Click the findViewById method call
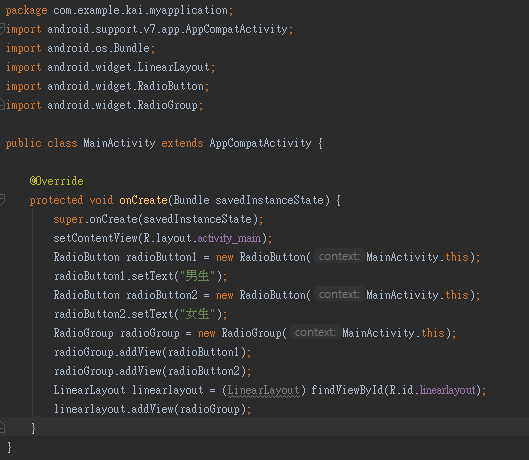Image resolution: width=529 pixels, height=460 pixels. click(347, 390)
